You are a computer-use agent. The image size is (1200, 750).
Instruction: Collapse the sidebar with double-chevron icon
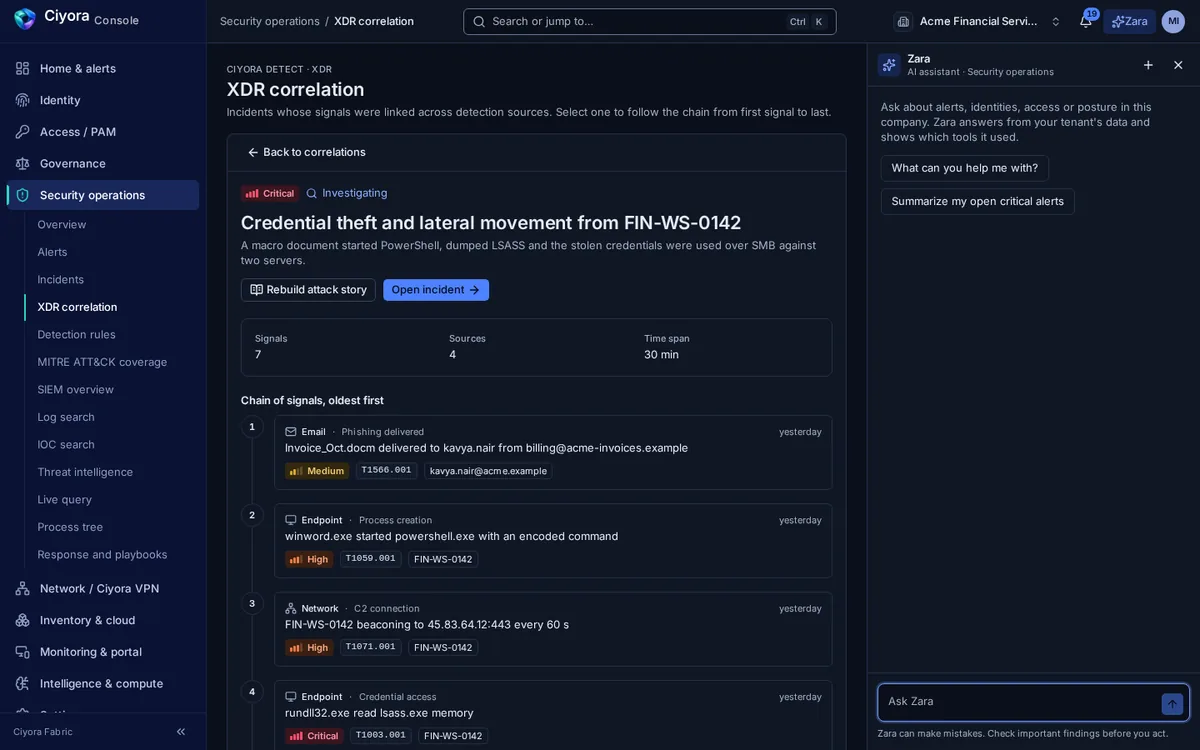click(x=181, y=732)
